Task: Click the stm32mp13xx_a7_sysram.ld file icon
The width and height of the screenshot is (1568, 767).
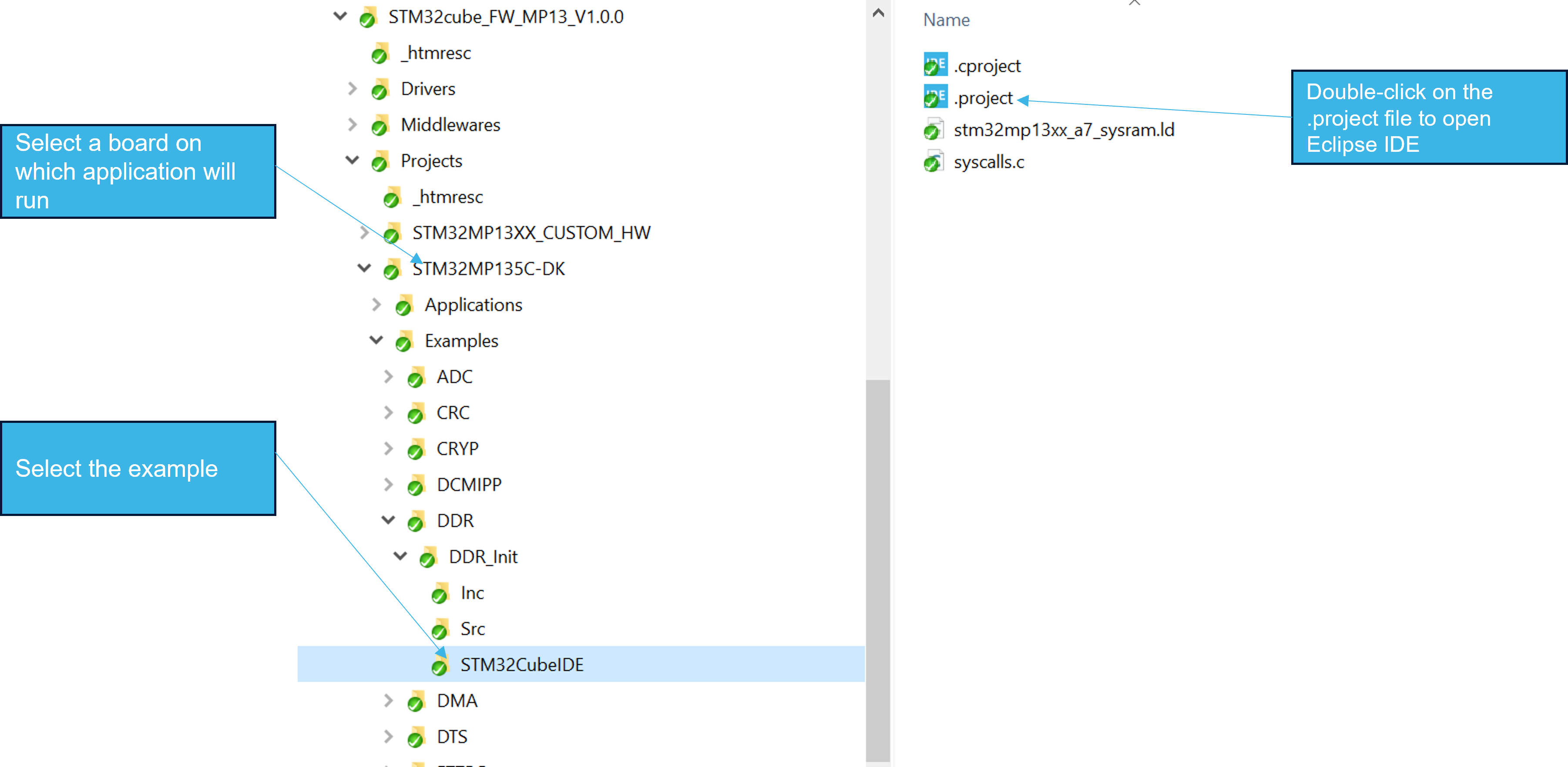Action: [934, 129]
